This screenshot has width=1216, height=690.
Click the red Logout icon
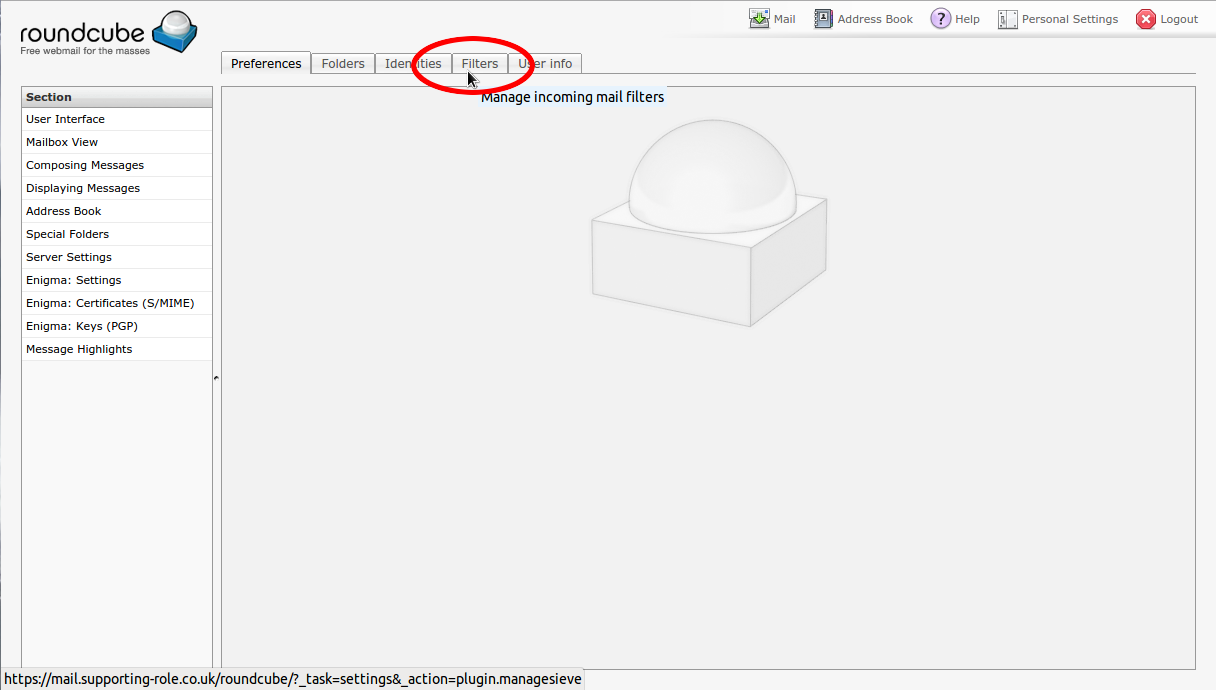coord(1145,19)
